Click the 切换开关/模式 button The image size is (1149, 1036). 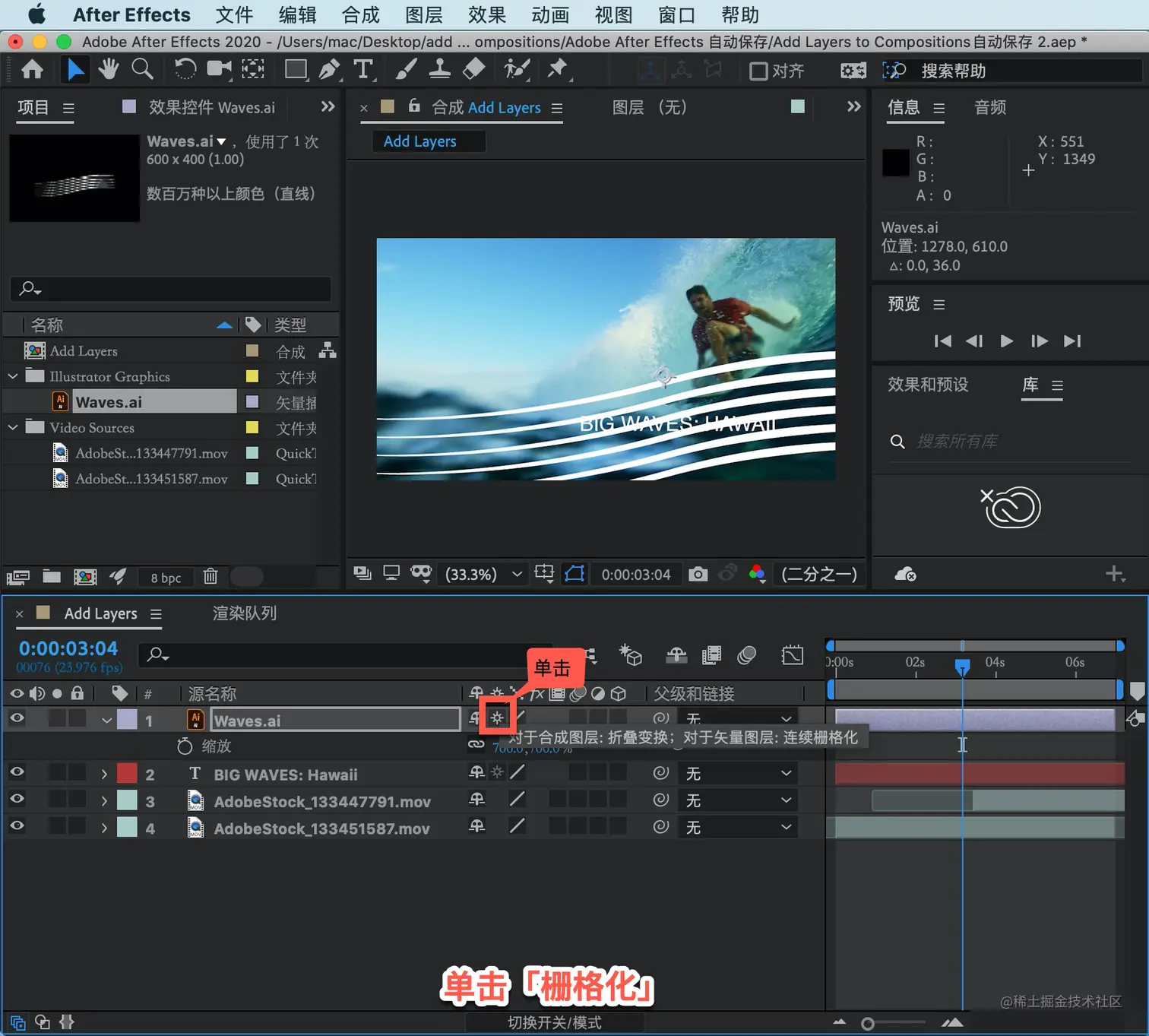point(554,1022)
